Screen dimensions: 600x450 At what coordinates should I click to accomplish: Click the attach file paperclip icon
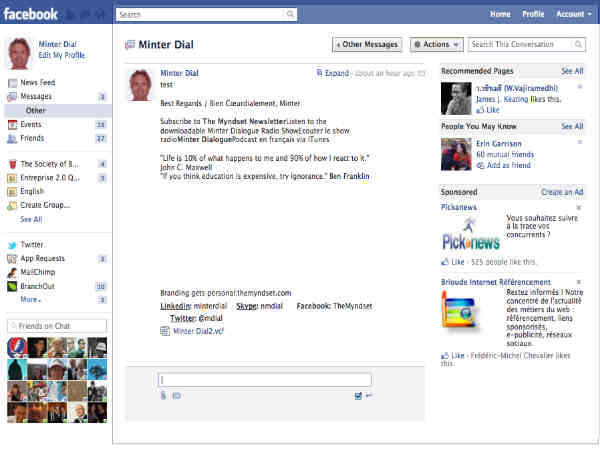point(163,396)
